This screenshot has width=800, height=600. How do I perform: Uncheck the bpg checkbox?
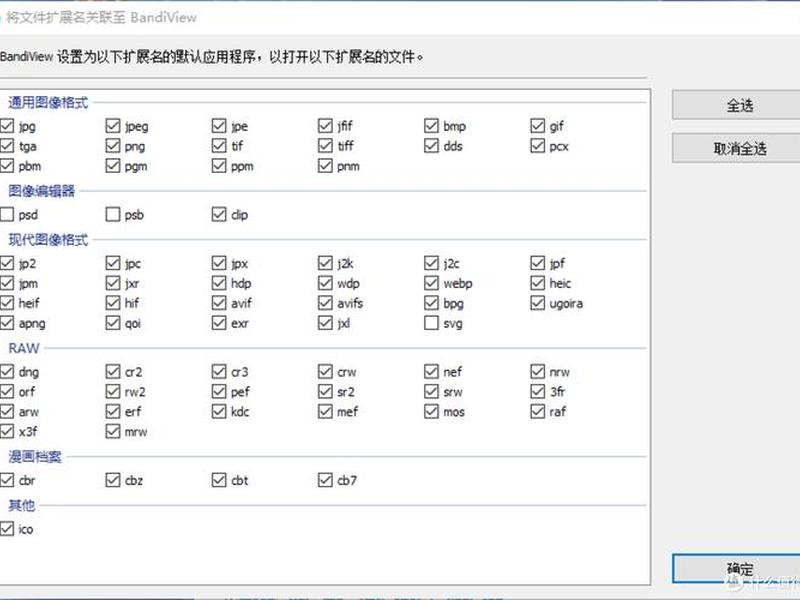[x=431, y=303]
